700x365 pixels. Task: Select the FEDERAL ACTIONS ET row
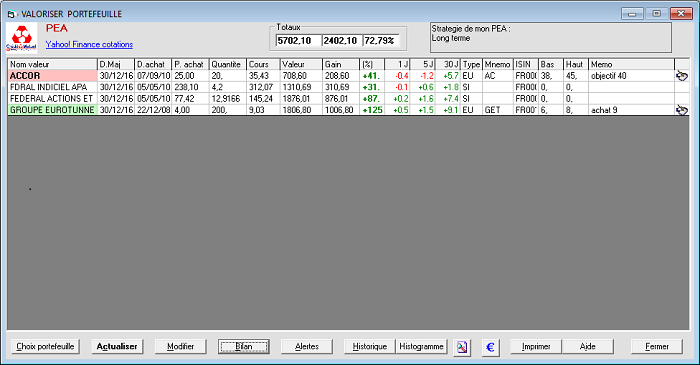[348, 99]
